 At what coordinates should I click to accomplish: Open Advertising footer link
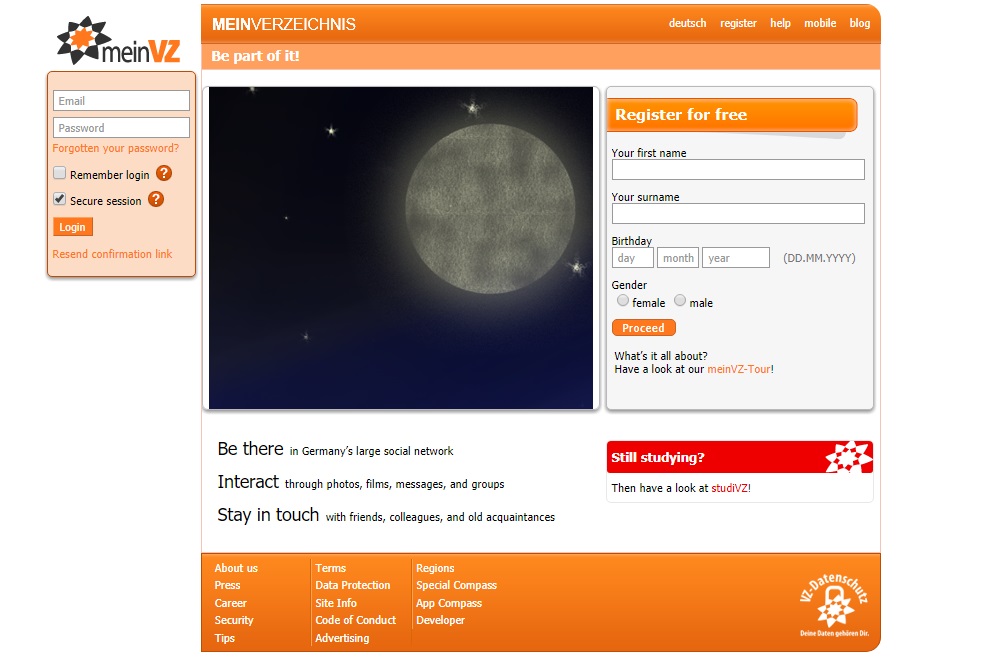coord(342,638)
